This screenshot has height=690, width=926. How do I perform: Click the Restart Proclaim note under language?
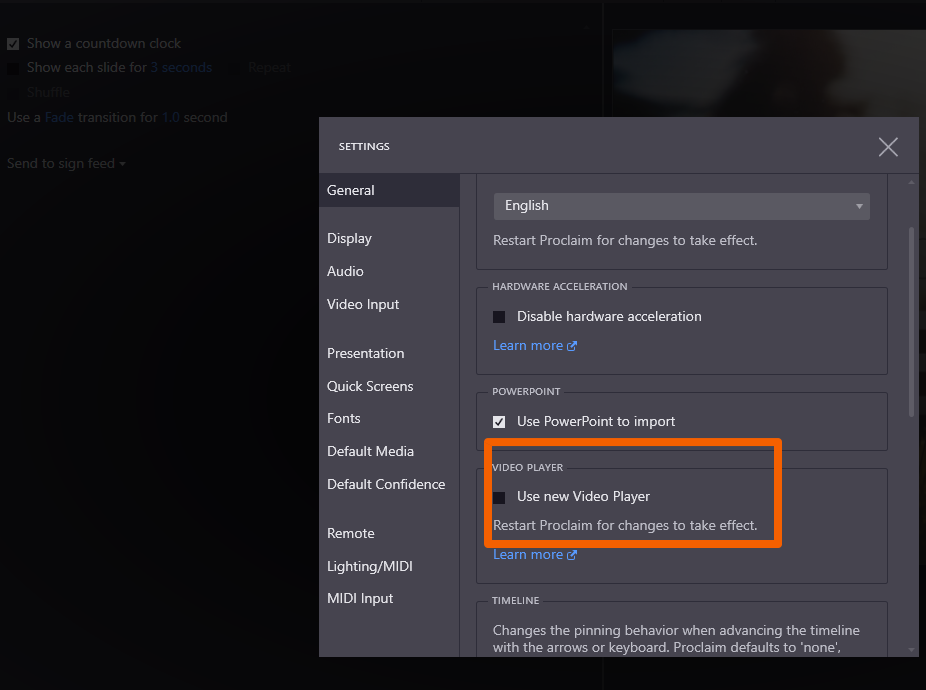[x=625, y=240]
